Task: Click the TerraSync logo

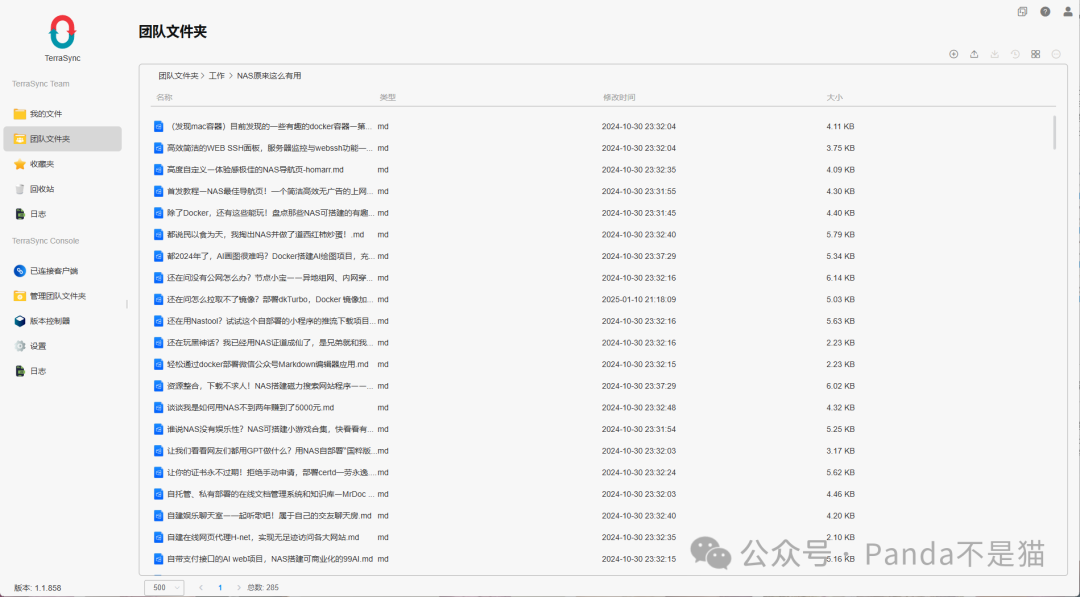Action: (x=62, y=32)
